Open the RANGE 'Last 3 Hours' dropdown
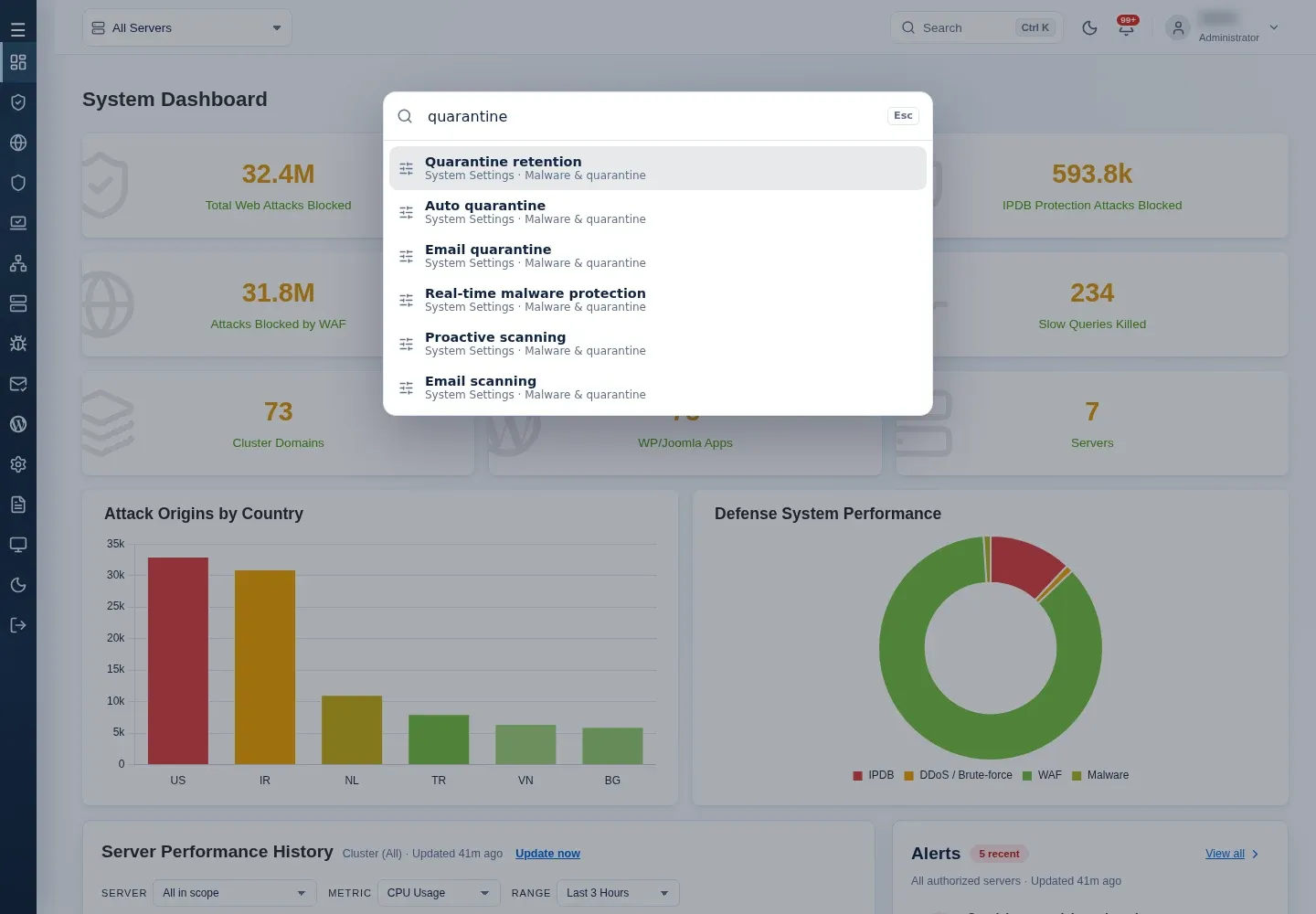The height and width of the screenshot is (914, 1316). click(x=618, y=893)
